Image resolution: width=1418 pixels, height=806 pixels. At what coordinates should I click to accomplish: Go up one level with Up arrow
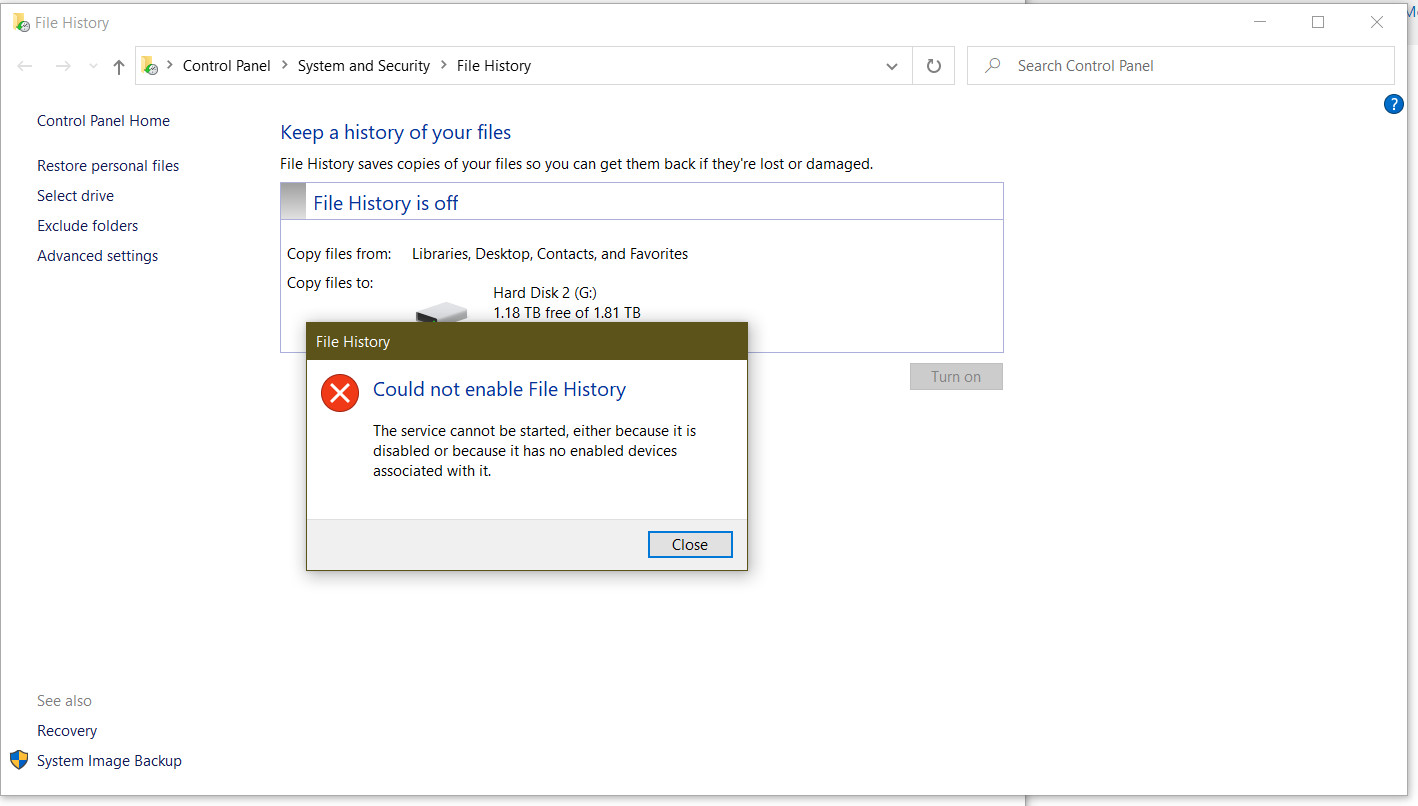(119, 67)
